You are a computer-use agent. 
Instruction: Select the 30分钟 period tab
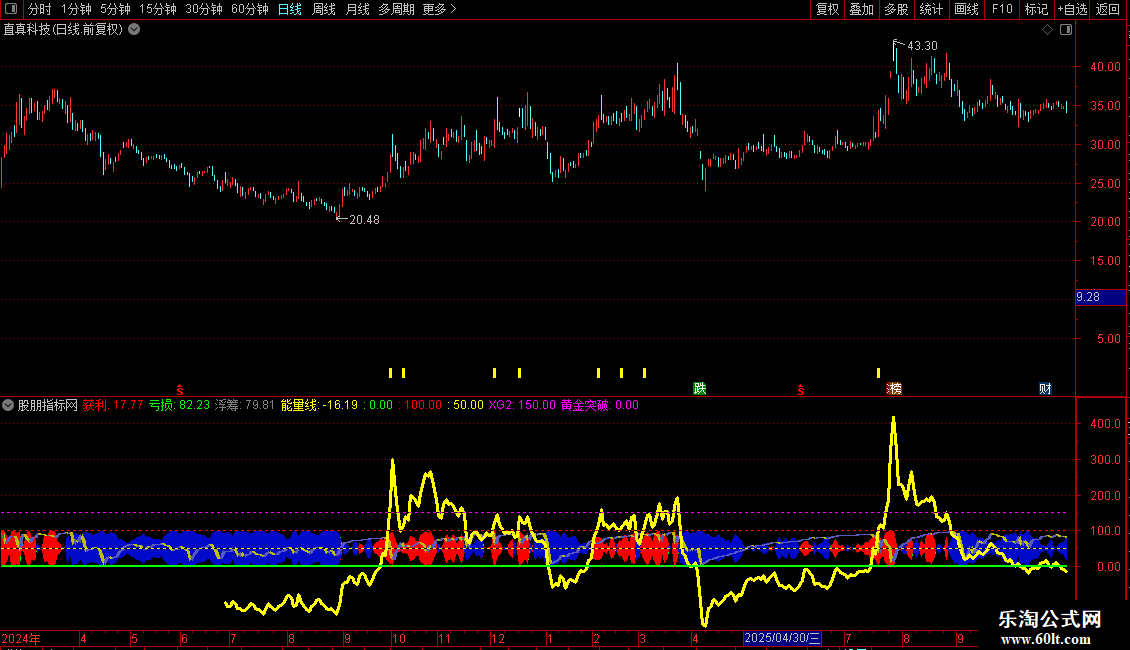click(x=204, y=9)
